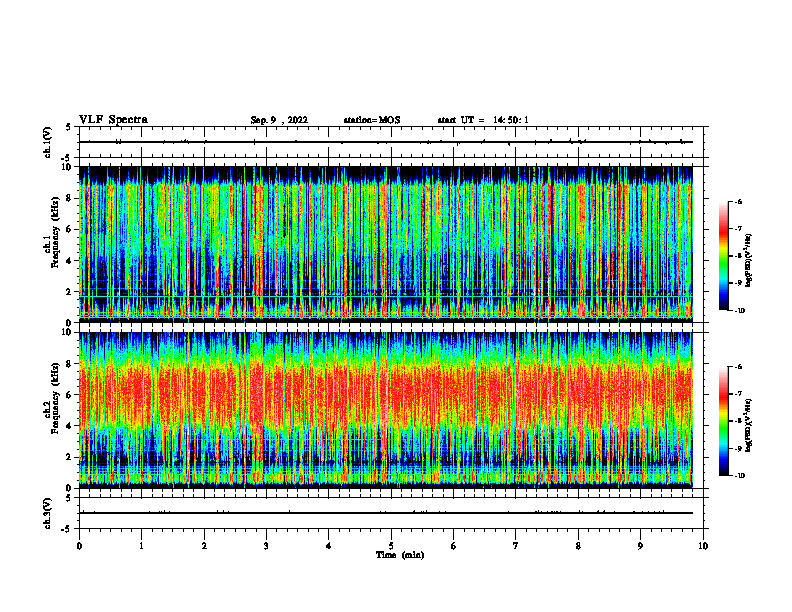Click the "4" kHz tick on ch.1 frequency axis
This screenshot has height=612, width=792.
70,261
